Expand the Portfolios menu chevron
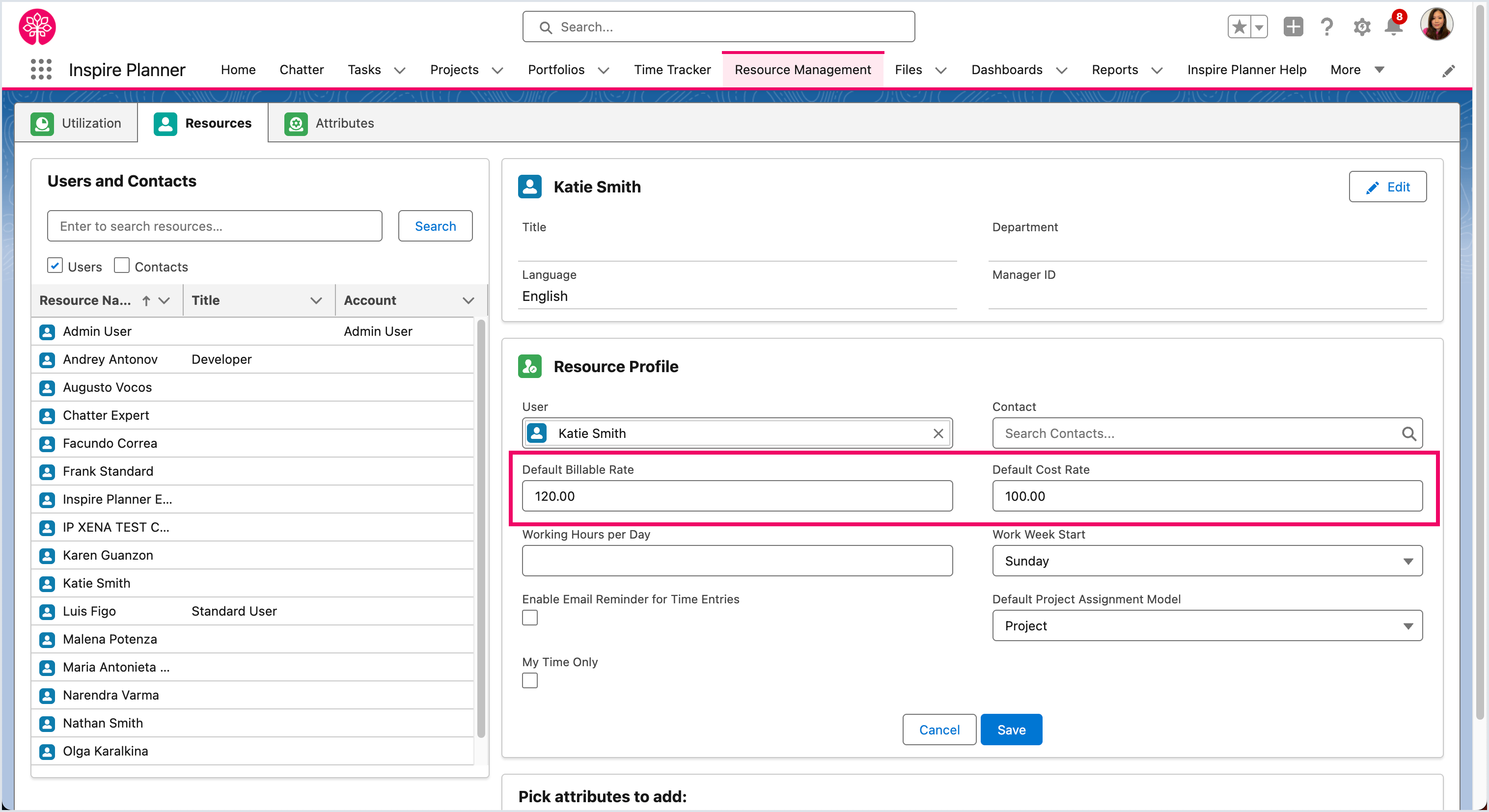The image size is (1489, 812). coord(604,71)
